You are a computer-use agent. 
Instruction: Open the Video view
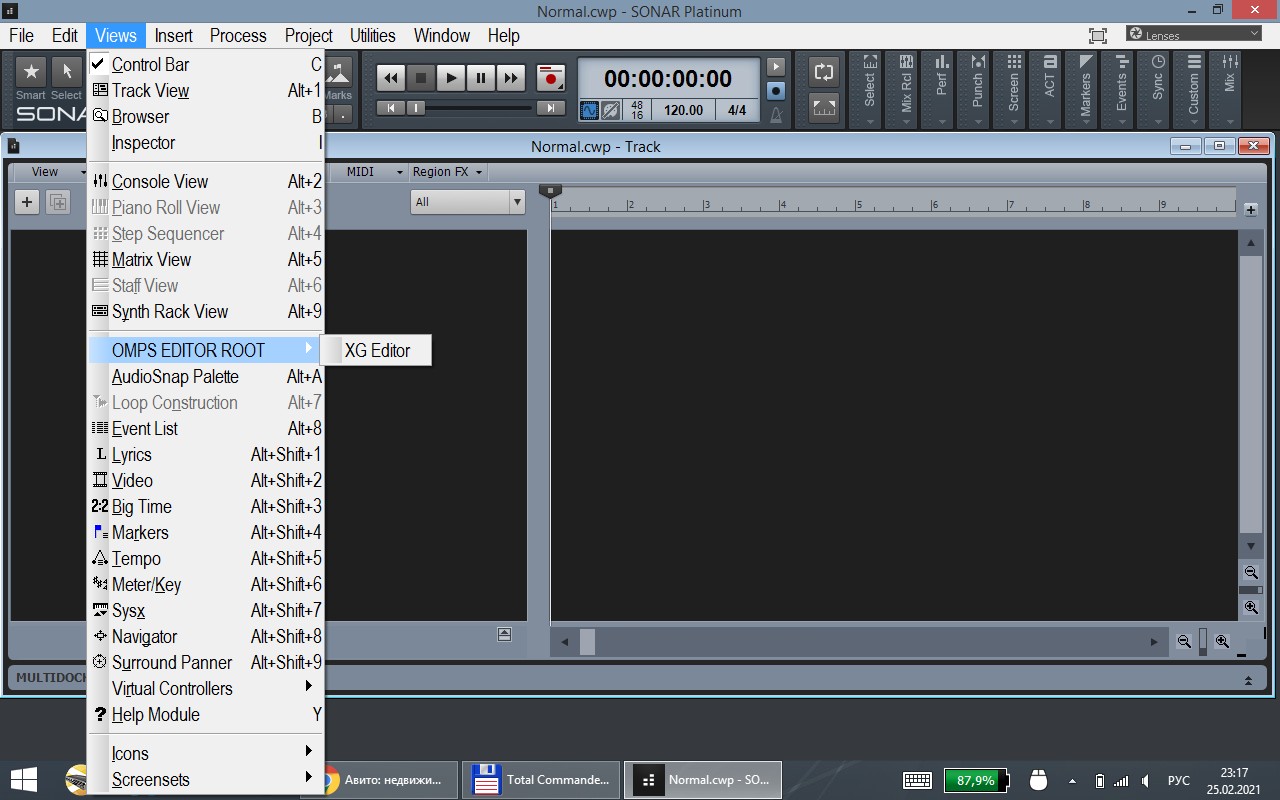coord(206,480)
